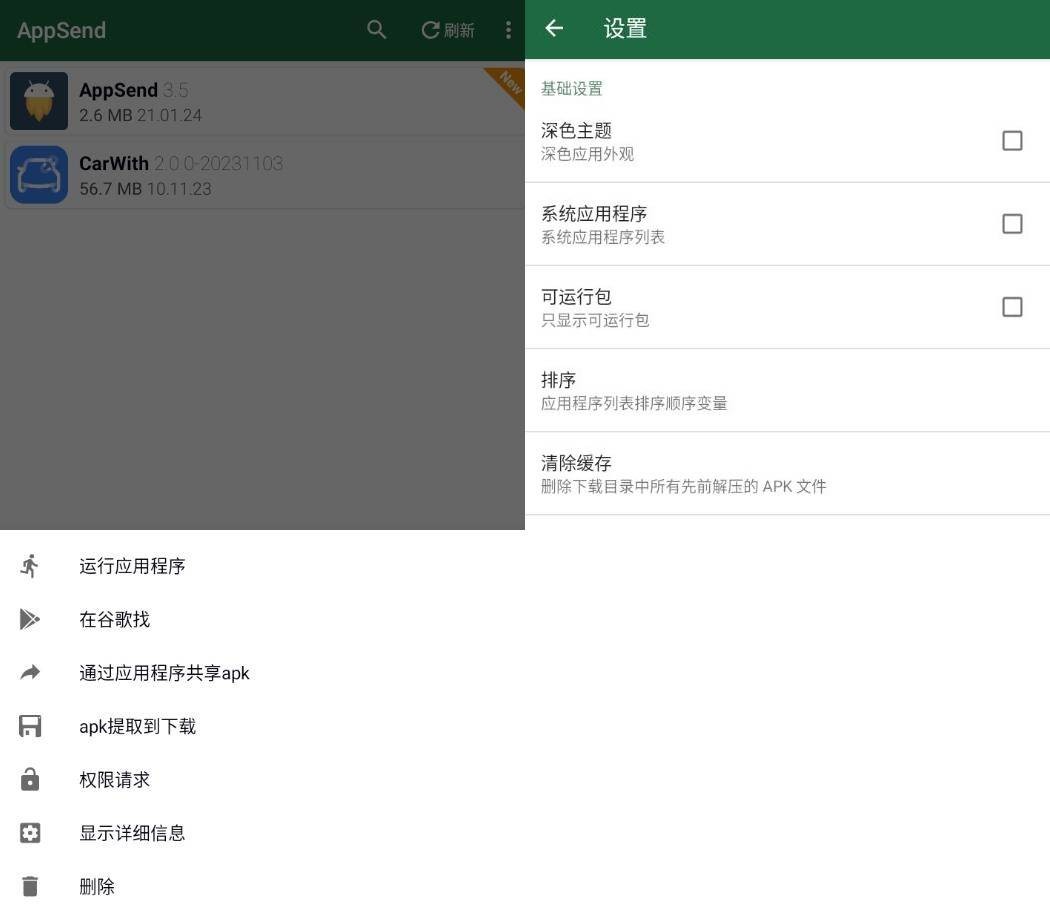The image size is (1050, 920).
Task: Enable the dark theme (深色主题) checkbox
Action: click(x=1012, y=141)
